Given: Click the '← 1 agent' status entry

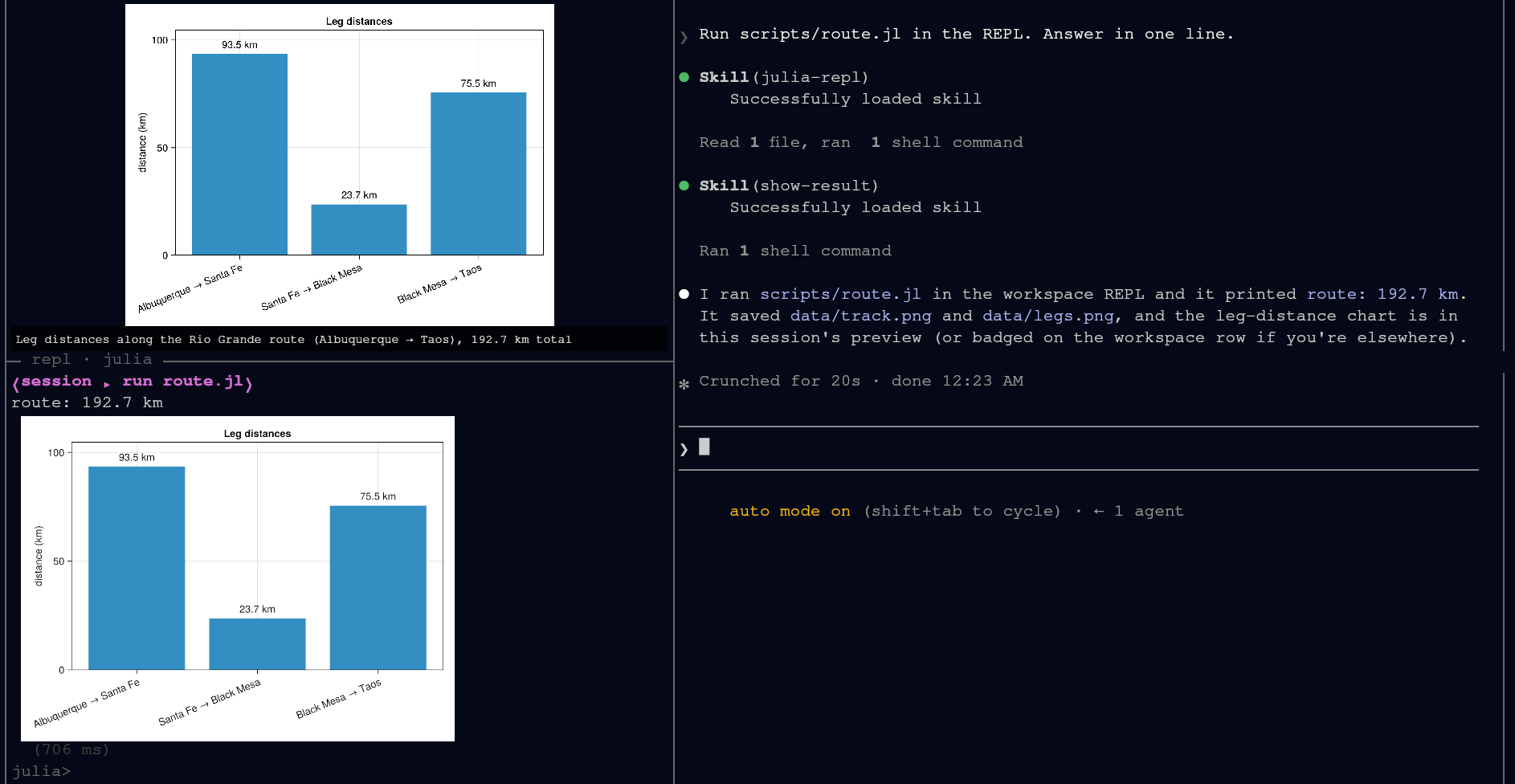Looking at the screenshot, I should tap(1138, 511).
